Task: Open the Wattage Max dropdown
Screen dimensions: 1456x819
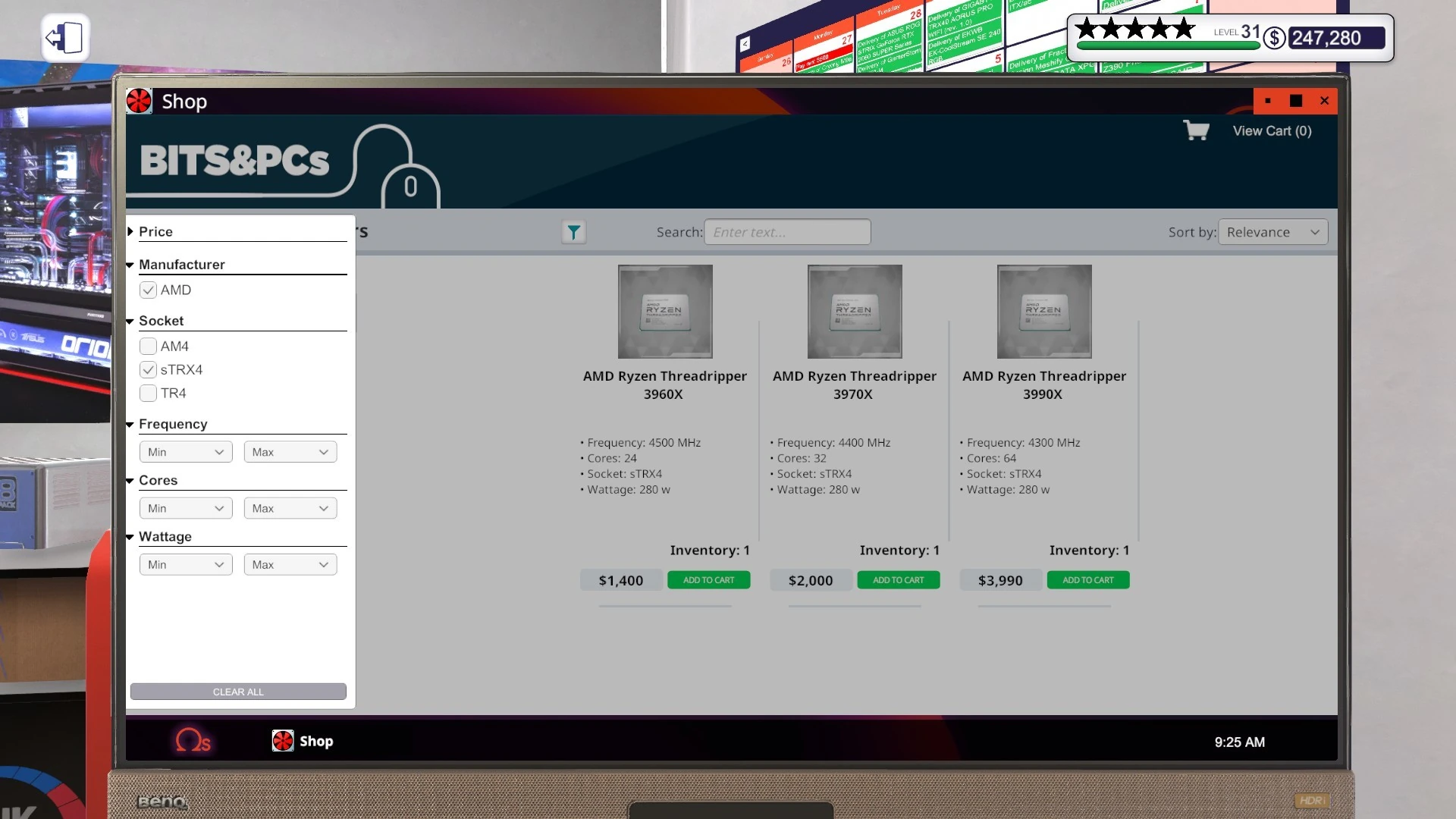Action: [x=290, y=564]
